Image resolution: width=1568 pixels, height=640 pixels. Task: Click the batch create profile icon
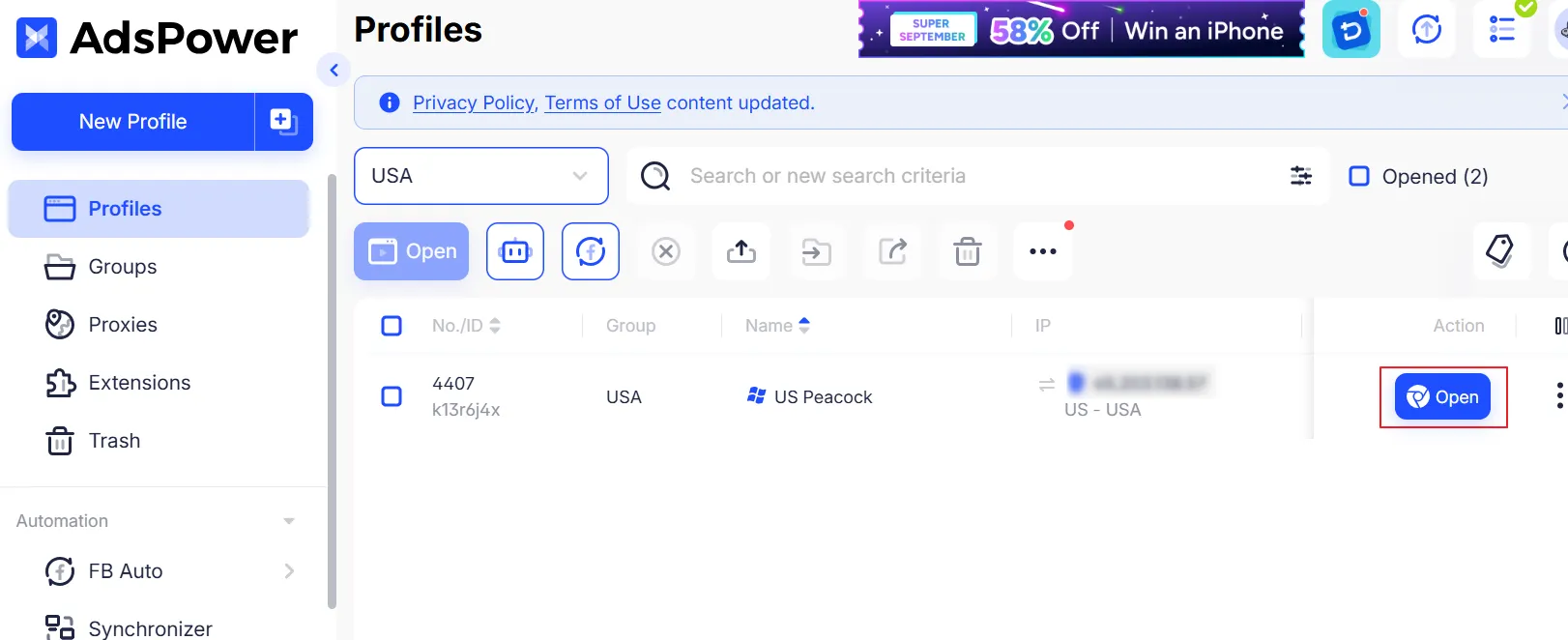tap(284, 122)
